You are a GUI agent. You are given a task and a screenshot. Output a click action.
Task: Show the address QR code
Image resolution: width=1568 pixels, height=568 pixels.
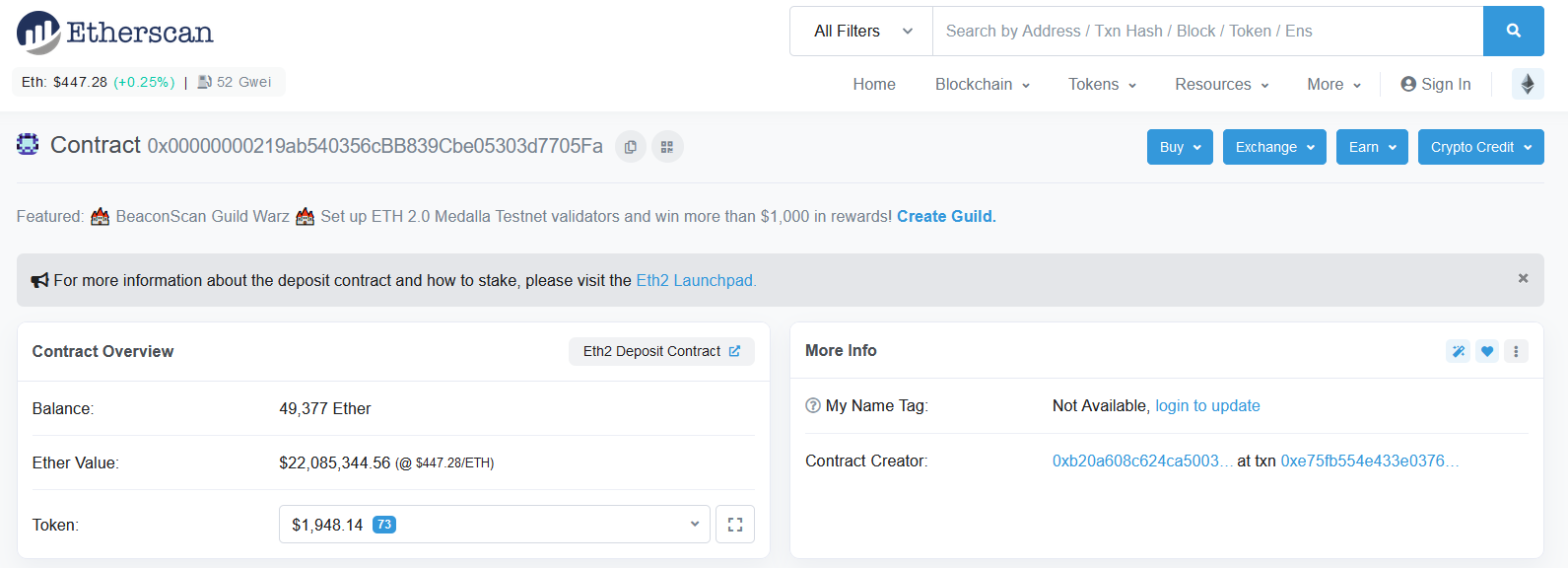(667, 147)
